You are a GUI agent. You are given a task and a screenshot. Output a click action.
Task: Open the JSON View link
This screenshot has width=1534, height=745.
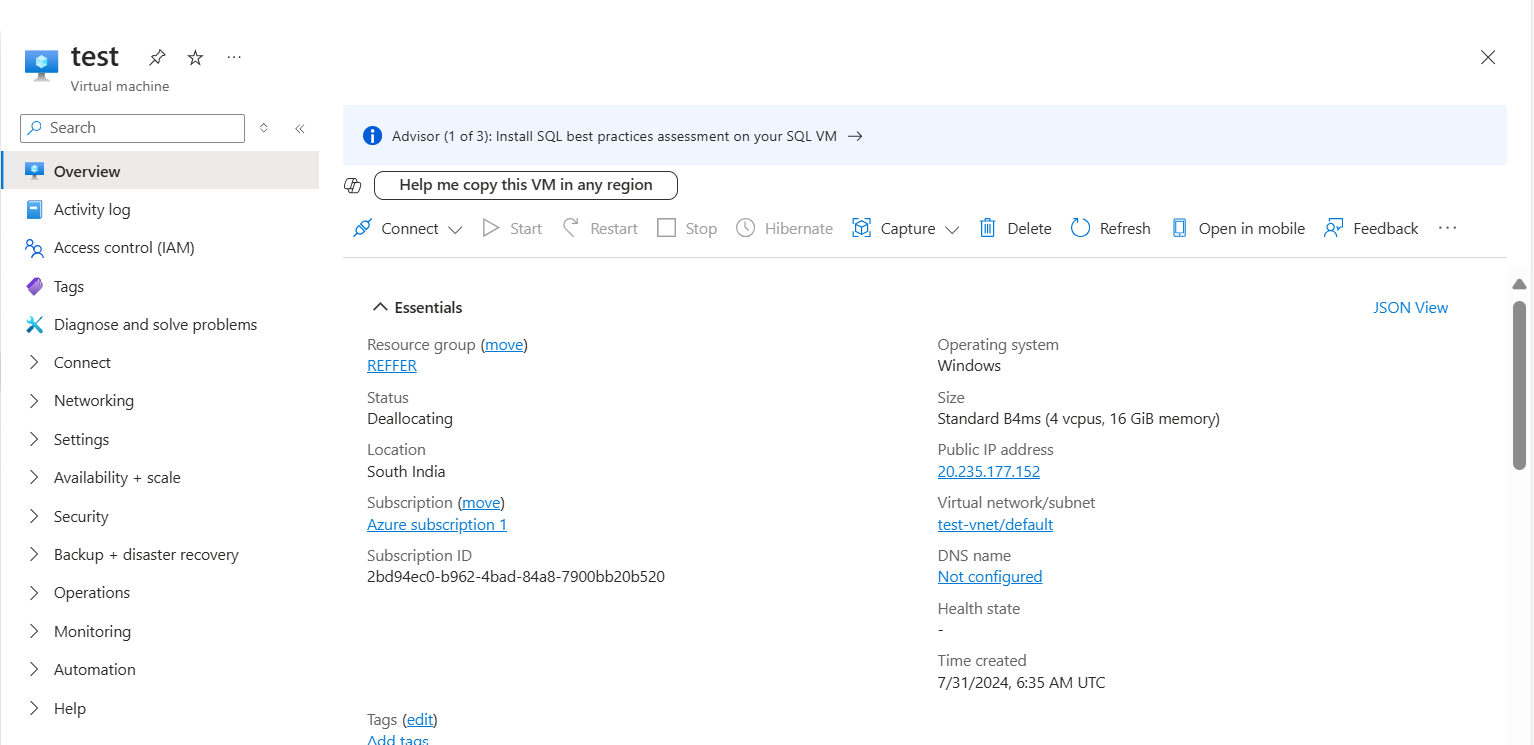1410,307
